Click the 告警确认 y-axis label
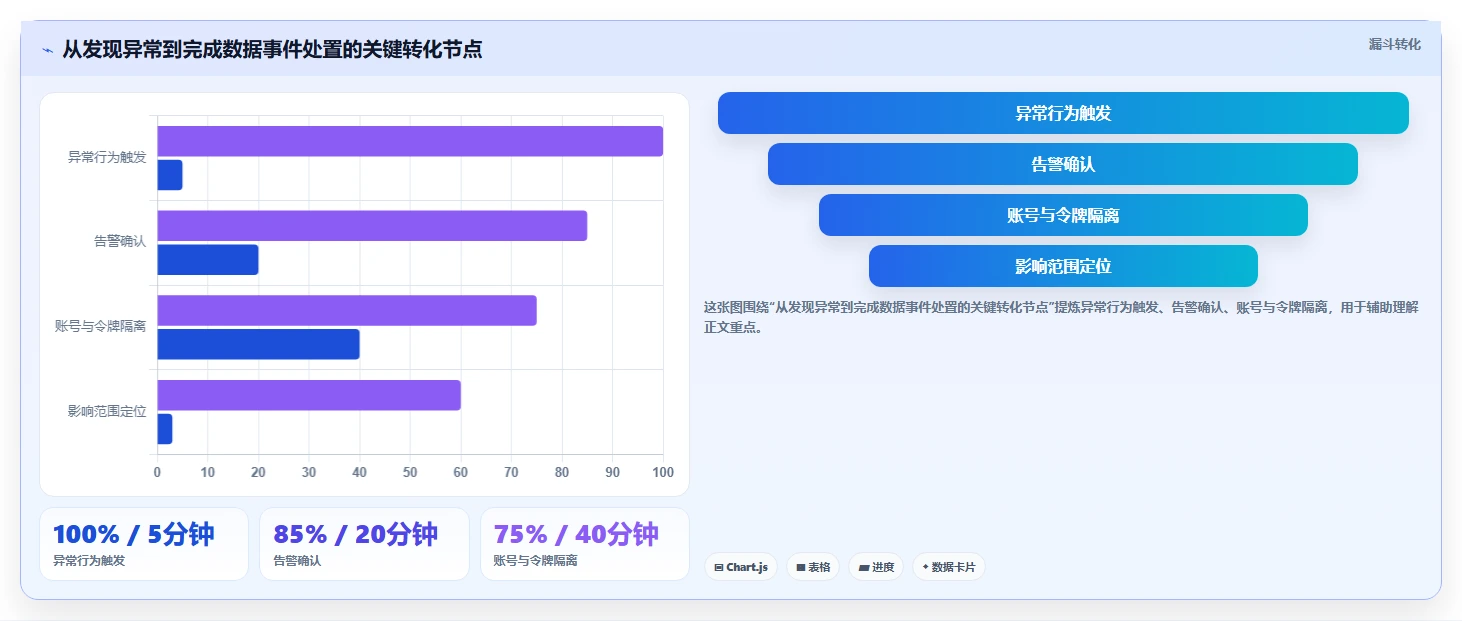The image size is (1462, 621). pos(120,242)
